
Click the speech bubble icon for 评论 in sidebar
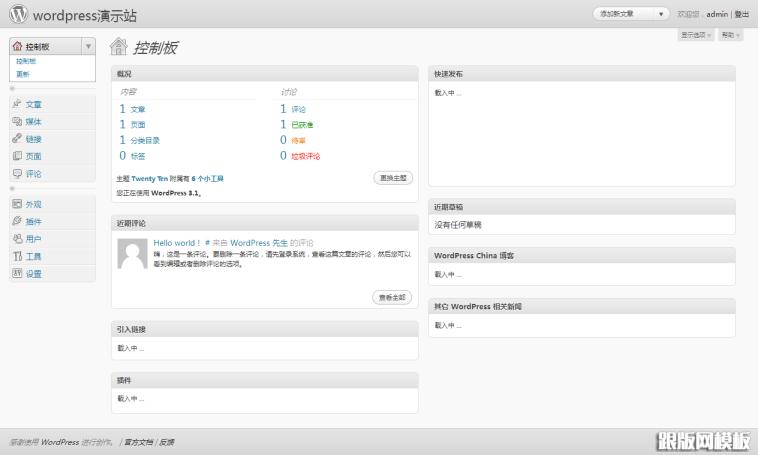pos(17,173)
